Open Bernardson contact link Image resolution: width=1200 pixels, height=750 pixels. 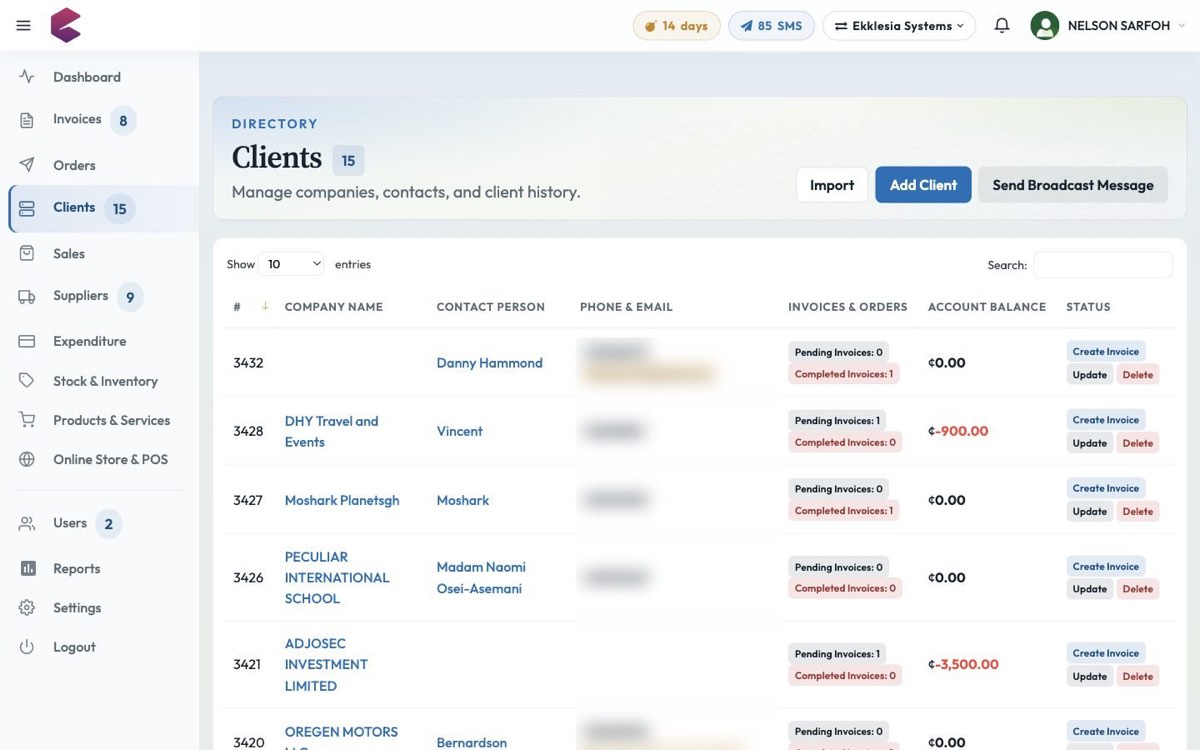coord(472,742)
